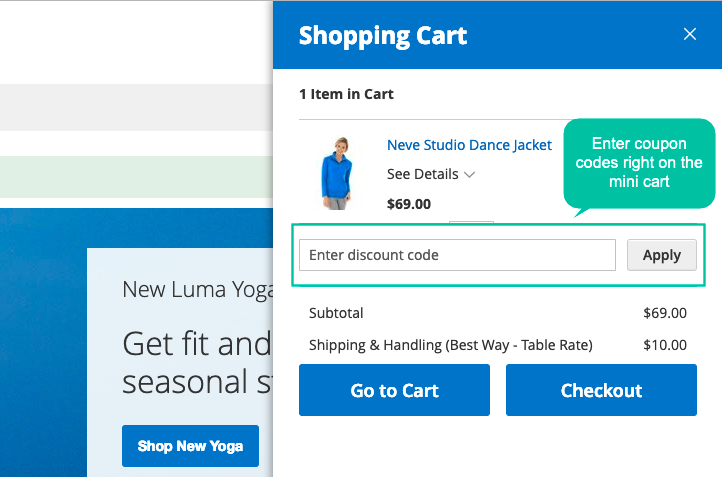Viewport: 722px width, 477px height.
Task: Click the New Luma Yoga banner heading
Action: tap(198, 290)
